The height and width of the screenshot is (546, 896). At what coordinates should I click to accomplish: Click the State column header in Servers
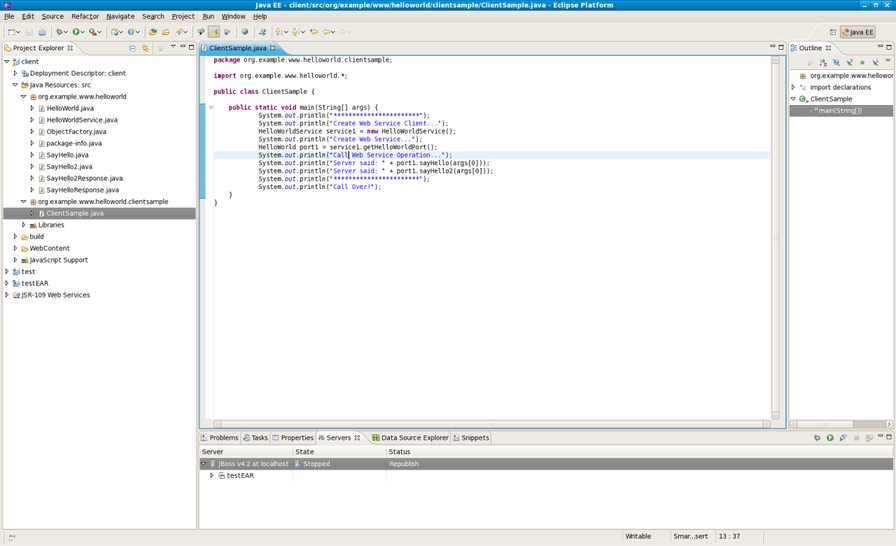click(305, 452)
